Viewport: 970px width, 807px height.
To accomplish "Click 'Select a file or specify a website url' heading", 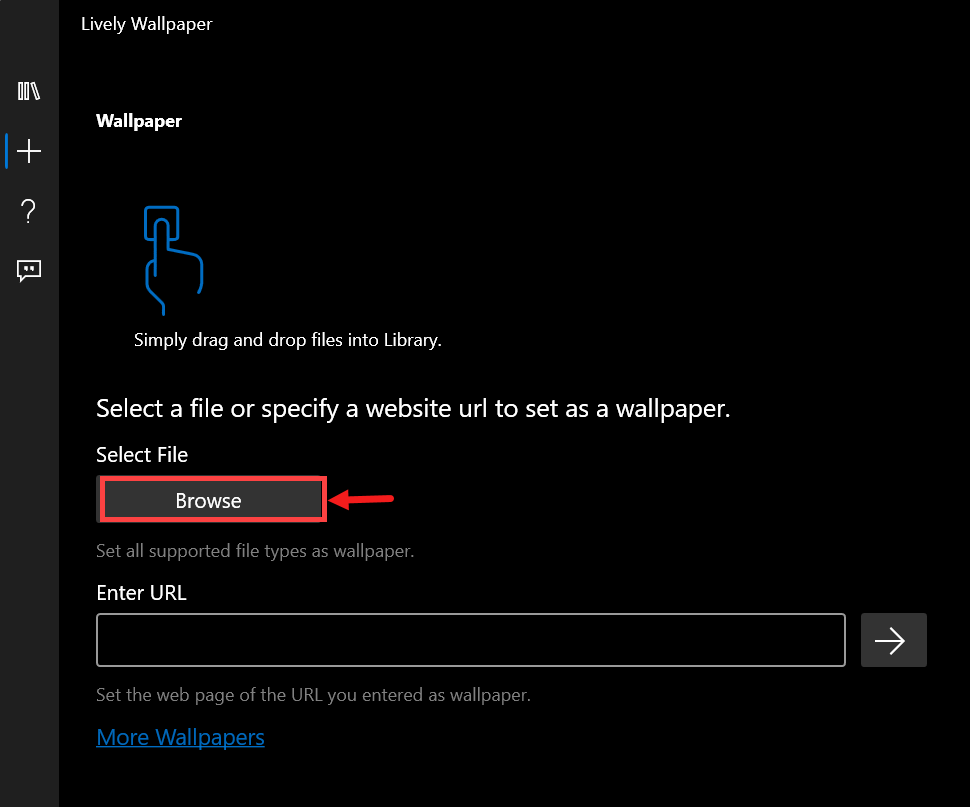I will point(413,409).
